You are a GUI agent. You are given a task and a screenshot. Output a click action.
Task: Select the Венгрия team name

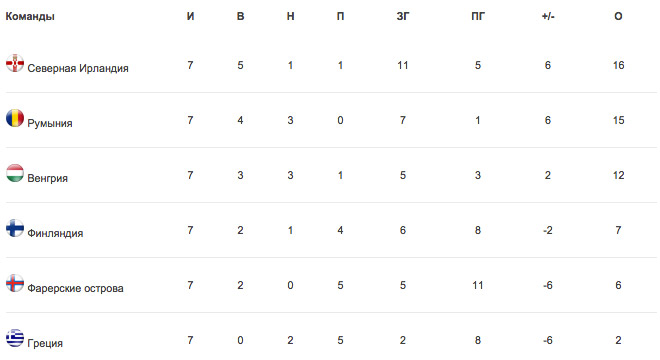(48, 178)
